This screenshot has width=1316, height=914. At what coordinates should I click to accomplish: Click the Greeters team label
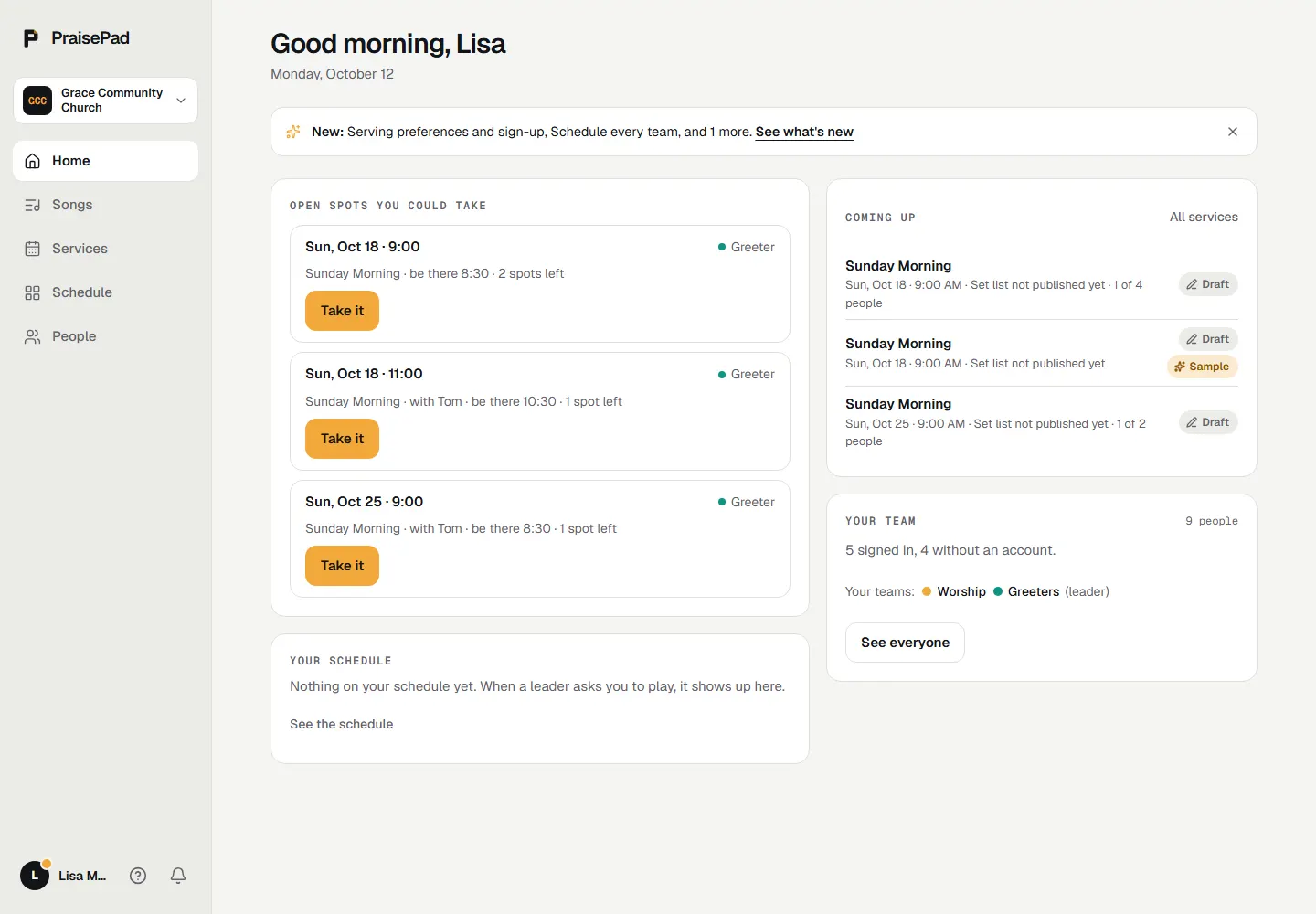(1034, 591)
